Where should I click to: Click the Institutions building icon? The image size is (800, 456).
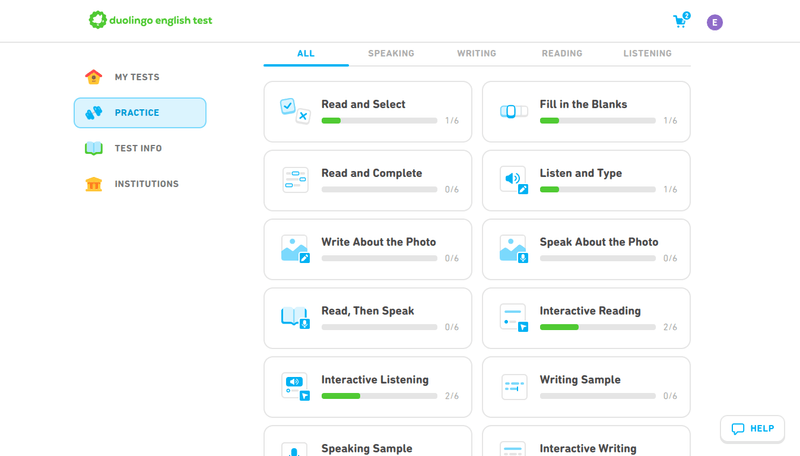pos(93,184)
